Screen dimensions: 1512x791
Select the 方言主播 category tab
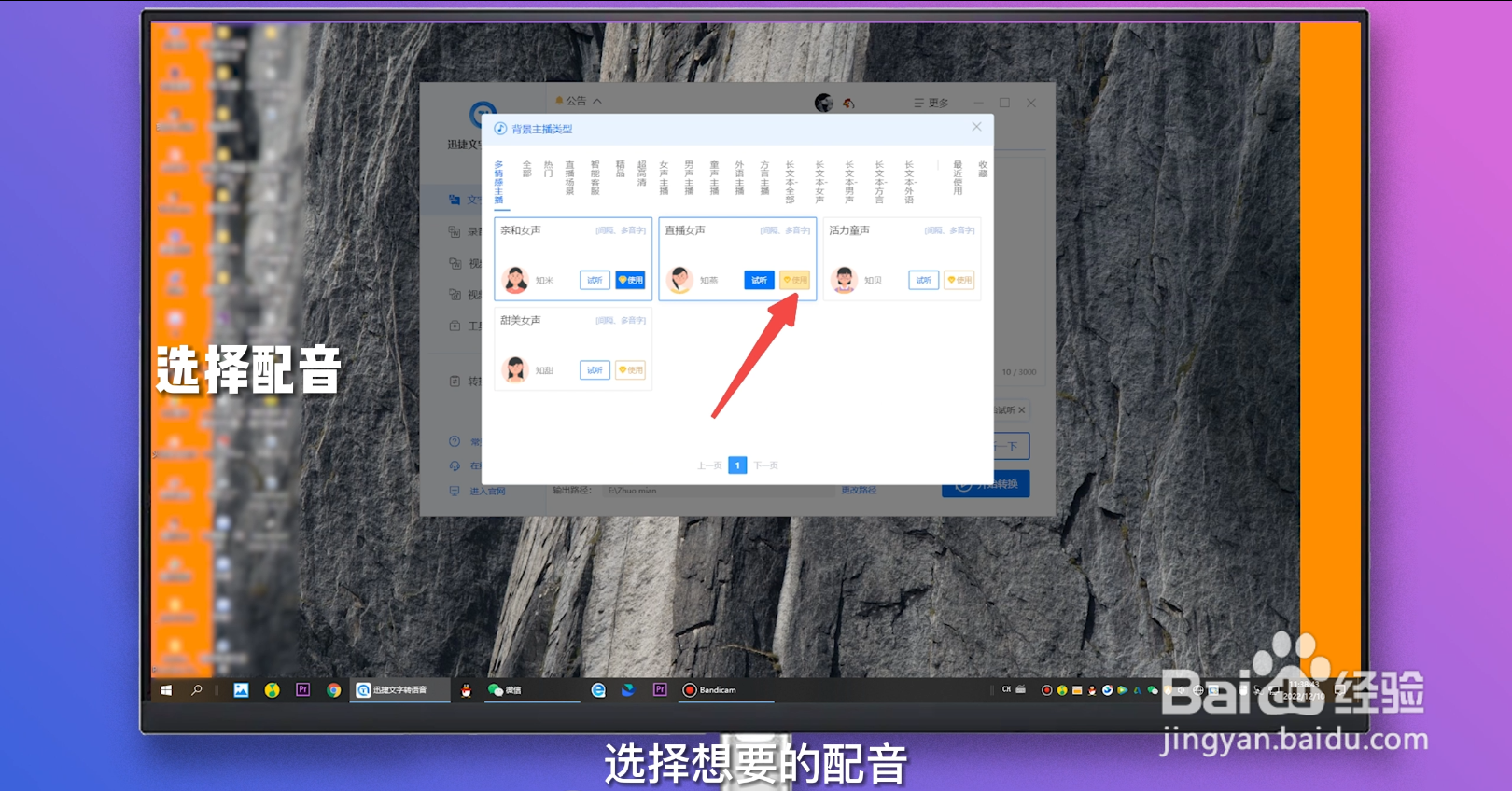764,177
